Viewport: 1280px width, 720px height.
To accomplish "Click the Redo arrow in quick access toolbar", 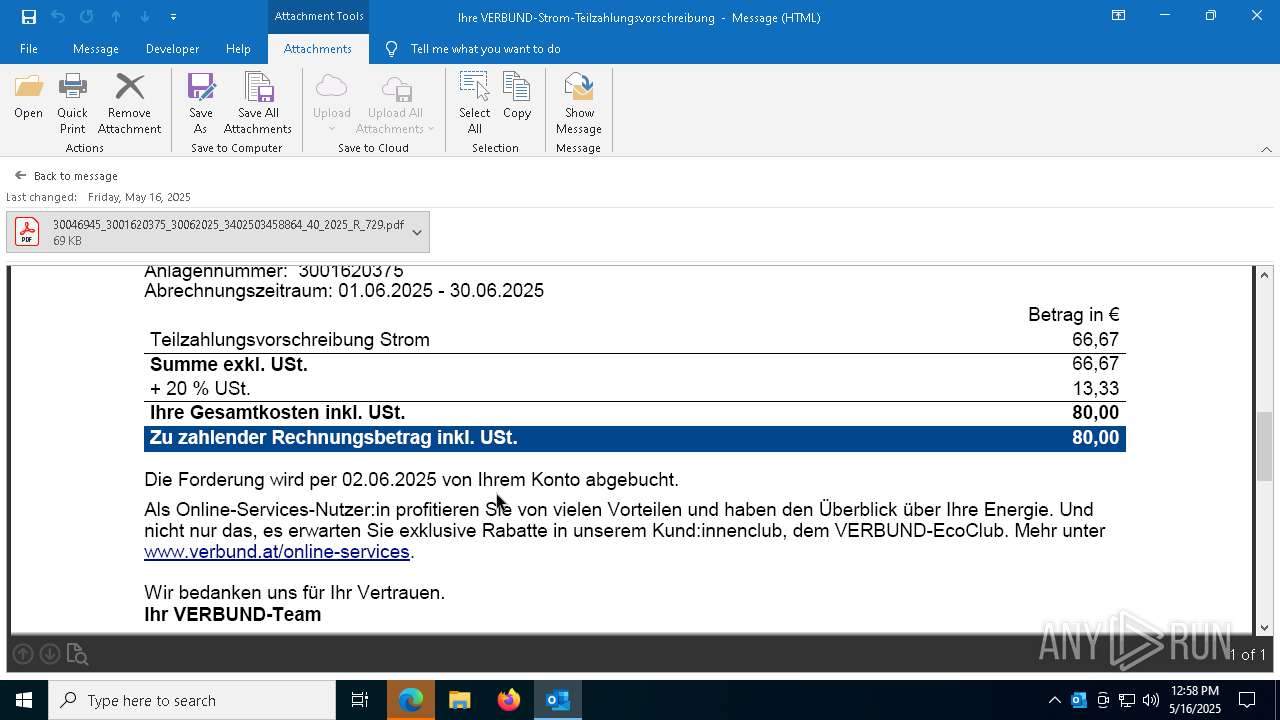I will (87, 17).
